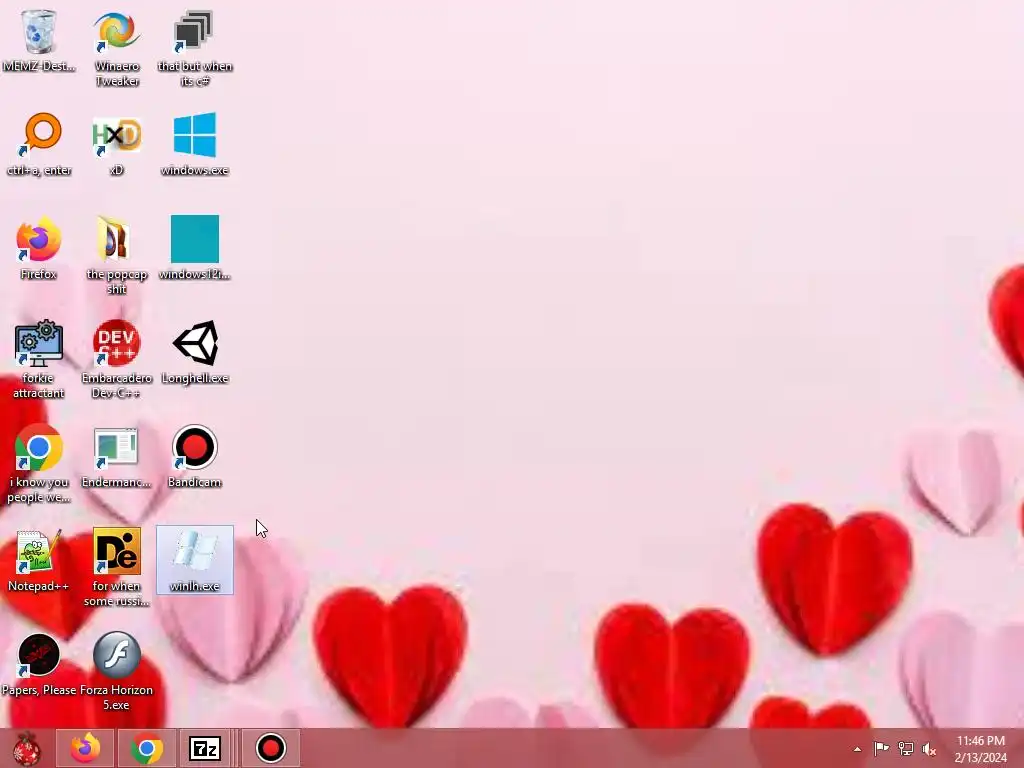Open Firefox from the taskbar
Image resolution: width=1024 pixels, height=768 pixels.
pyautogui.click(x=86, y=748)
